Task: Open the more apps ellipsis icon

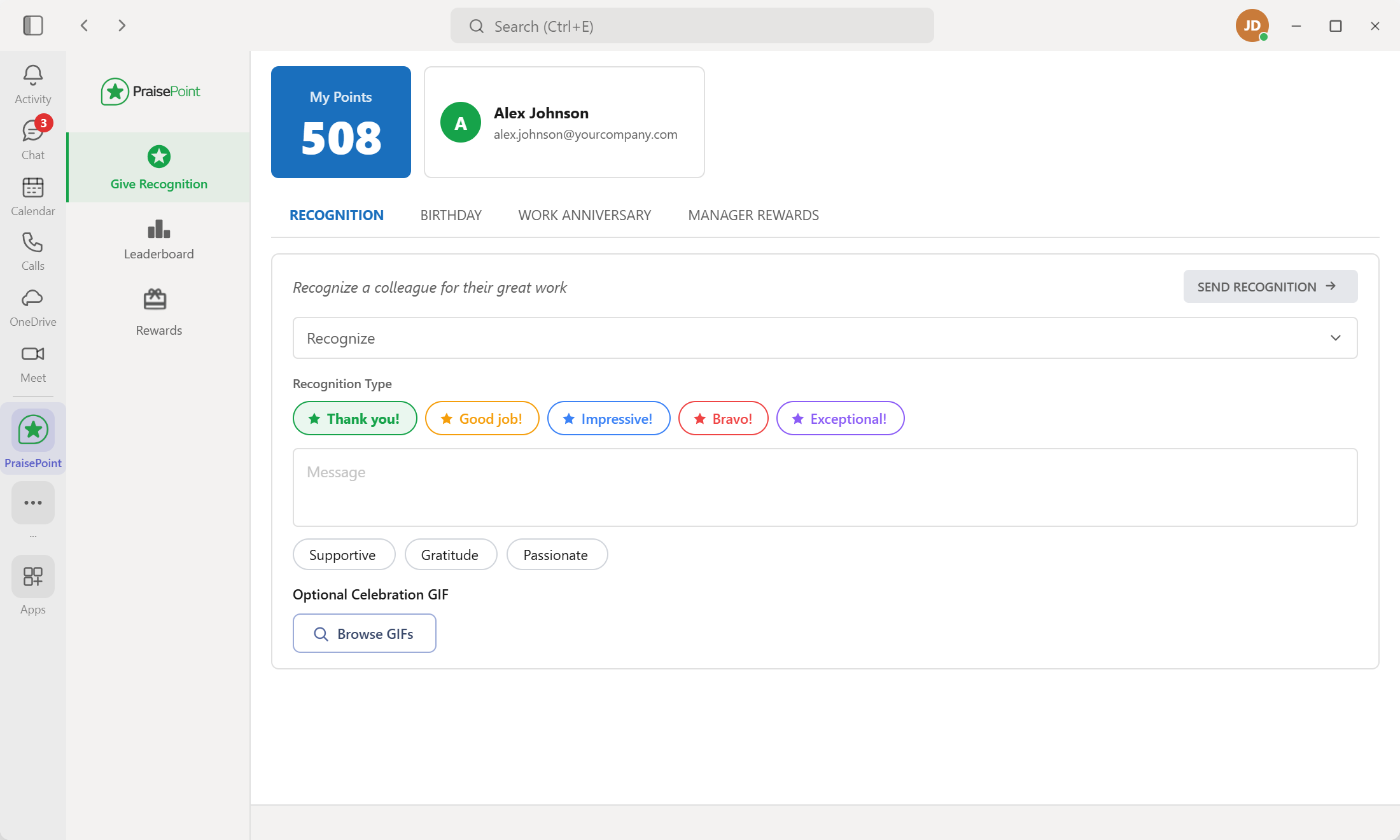Action: 33,503
